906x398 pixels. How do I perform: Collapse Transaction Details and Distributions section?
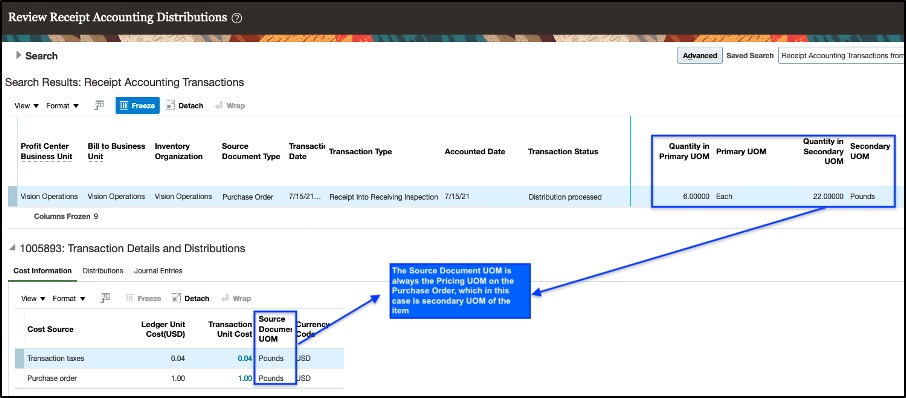12,248
